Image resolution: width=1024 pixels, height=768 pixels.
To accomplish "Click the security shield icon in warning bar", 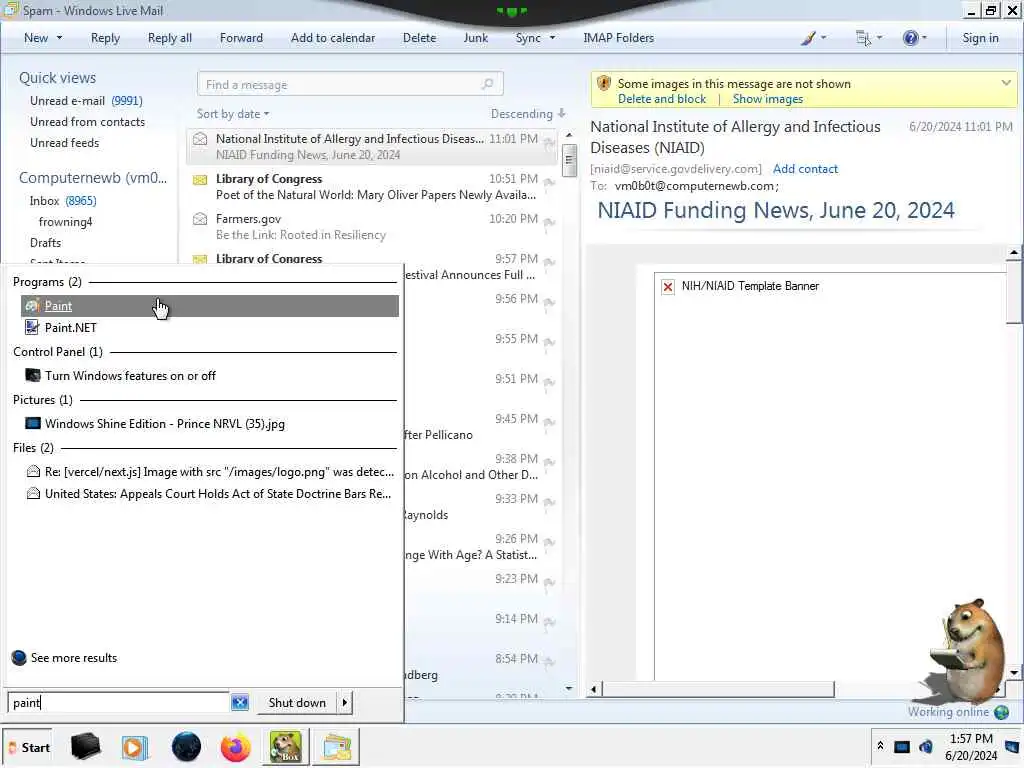I will 604,84.
